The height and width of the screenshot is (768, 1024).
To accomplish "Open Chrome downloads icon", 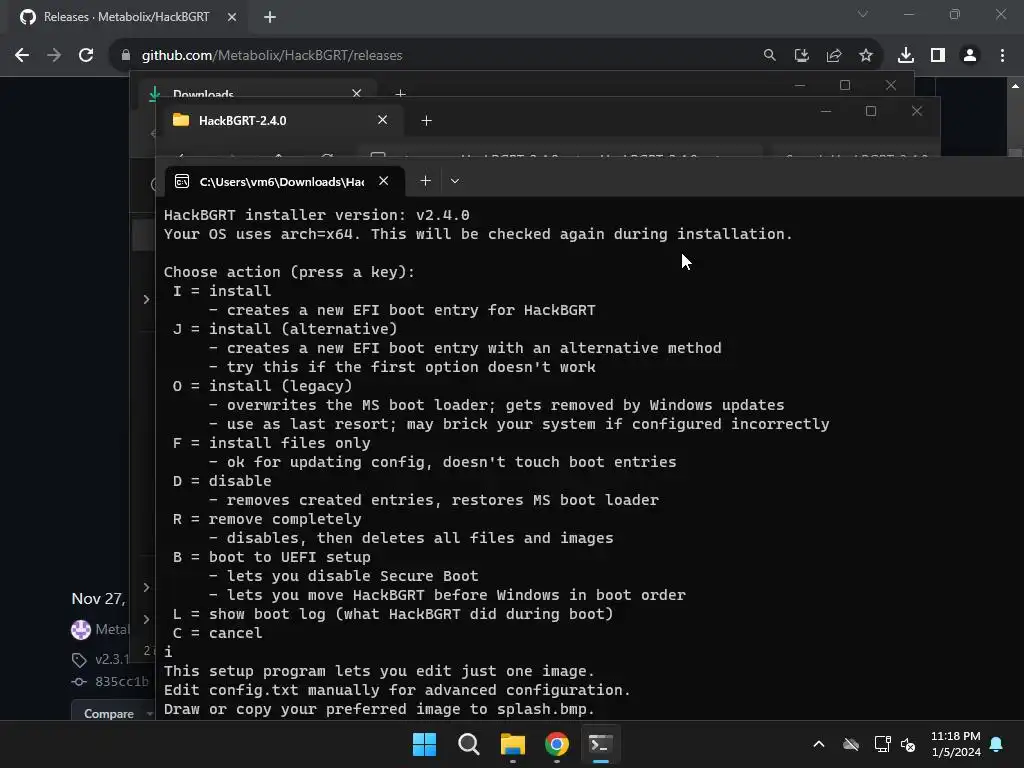I will pos(905,56).
